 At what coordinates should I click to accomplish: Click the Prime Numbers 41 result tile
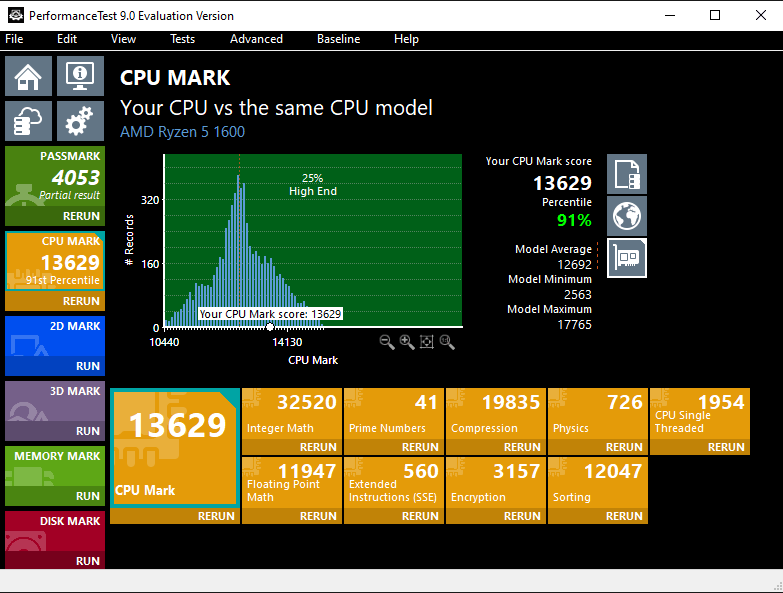point(394,414)
